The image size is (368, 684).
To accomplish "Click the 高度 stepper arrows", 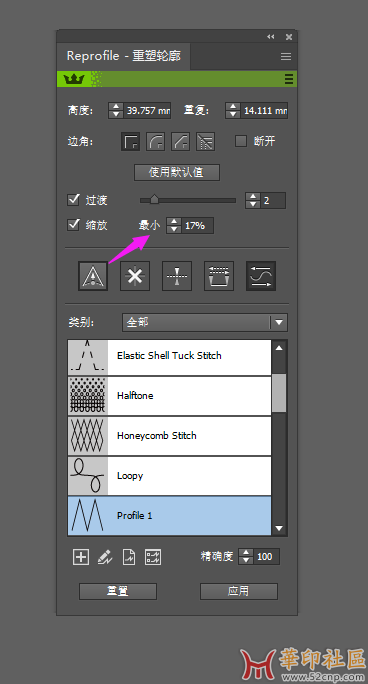I will (116, 110).
